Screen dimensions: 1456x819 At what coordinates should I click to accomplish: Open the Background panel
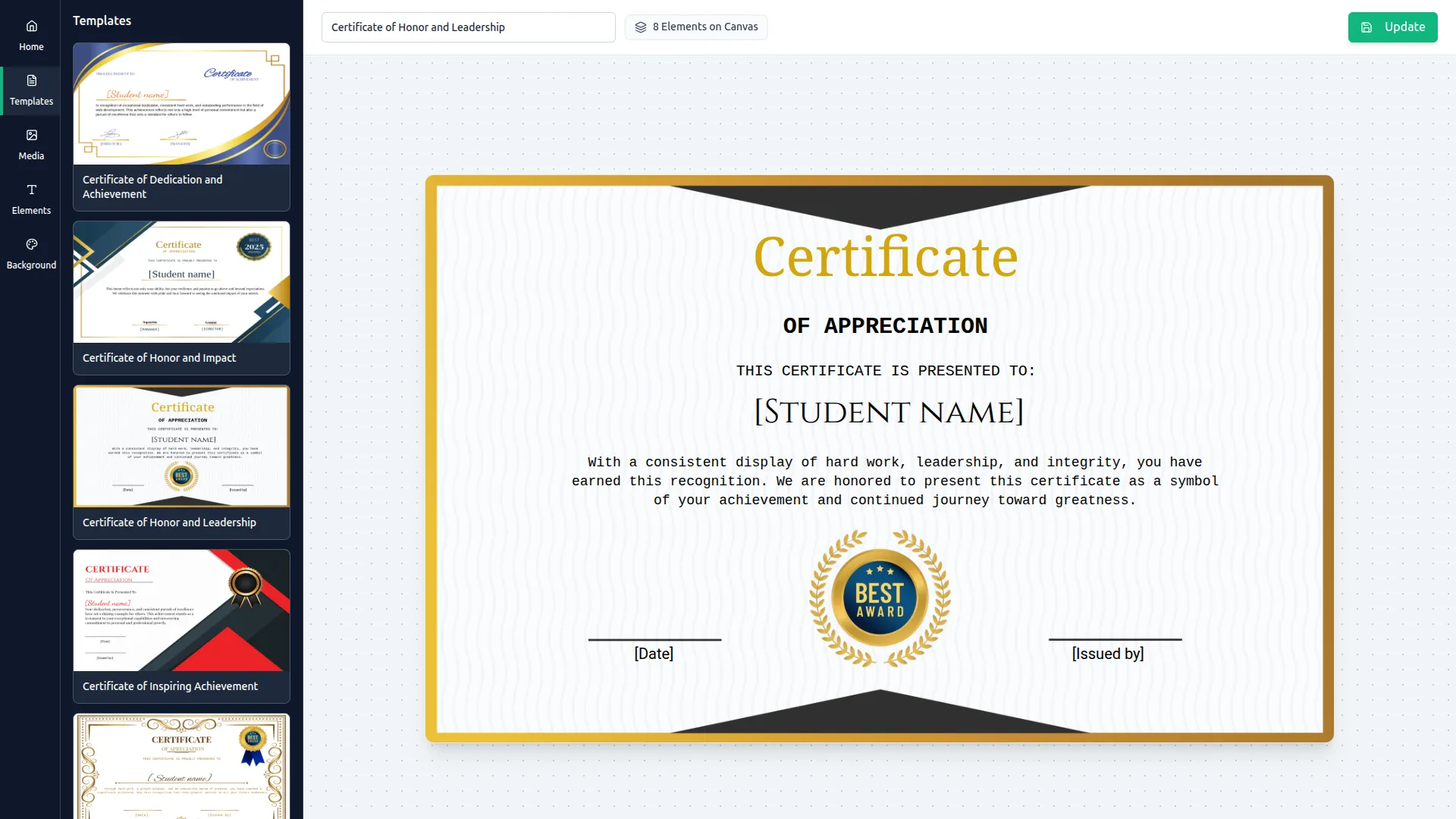tap(30, 253)
